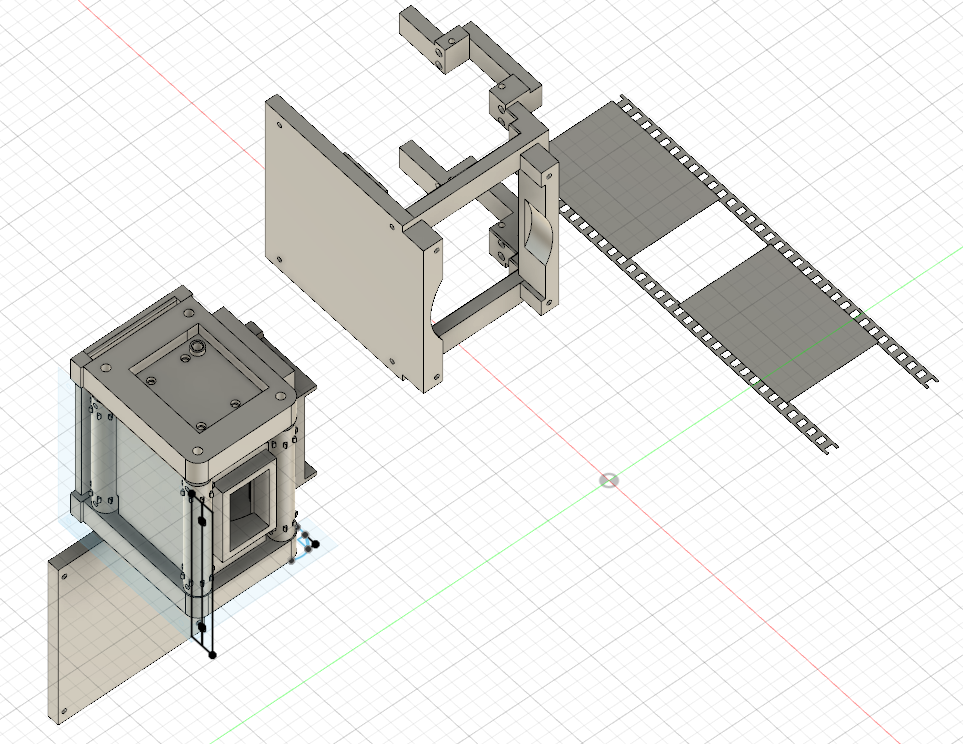Click the curved lens cutout on the frame
This screenshot has height=744, width=963.
[x=536, y=233]
